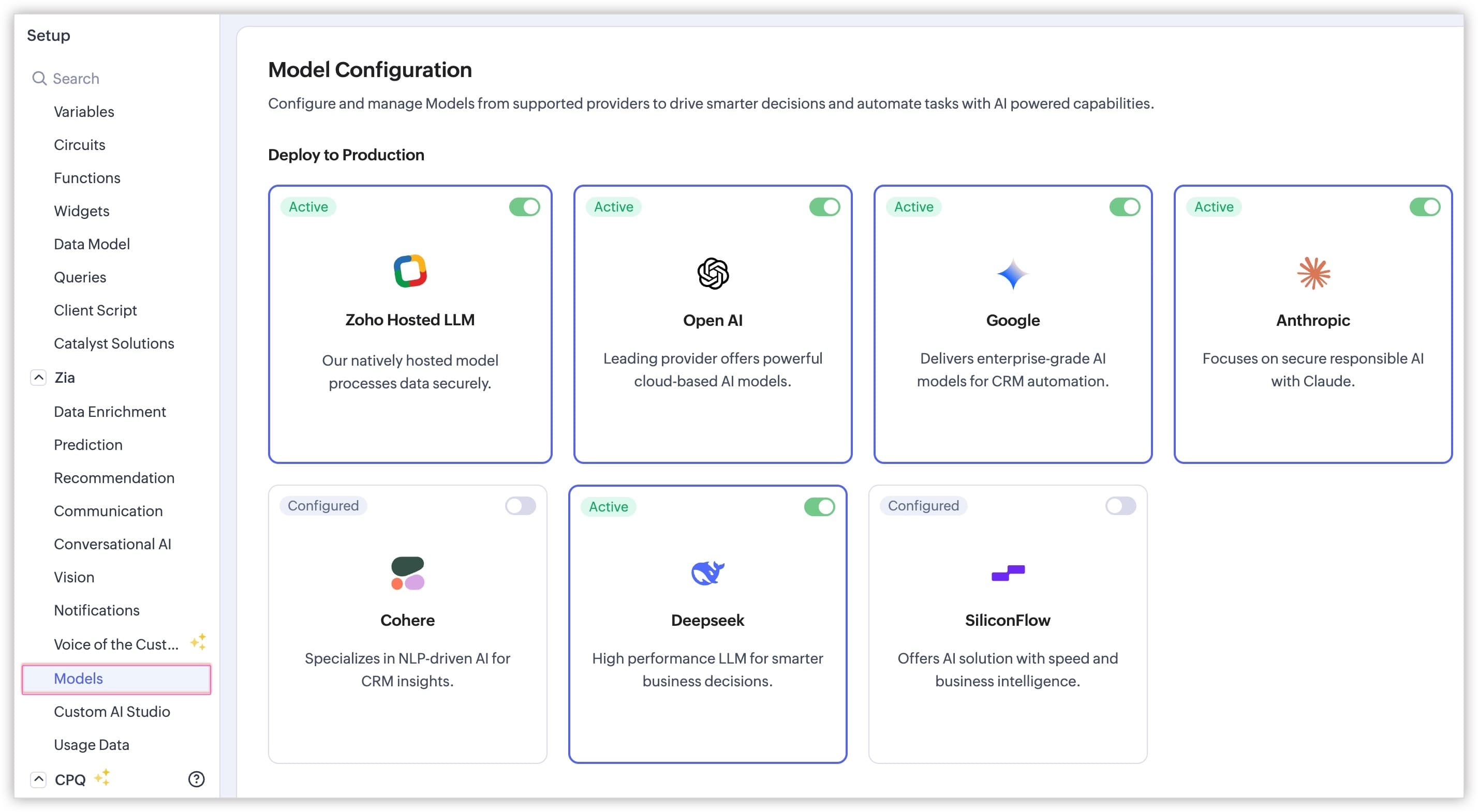Viewport: 1478px width, 812px height.
Task: Open Communication under Zia
Action: [109, 510]
